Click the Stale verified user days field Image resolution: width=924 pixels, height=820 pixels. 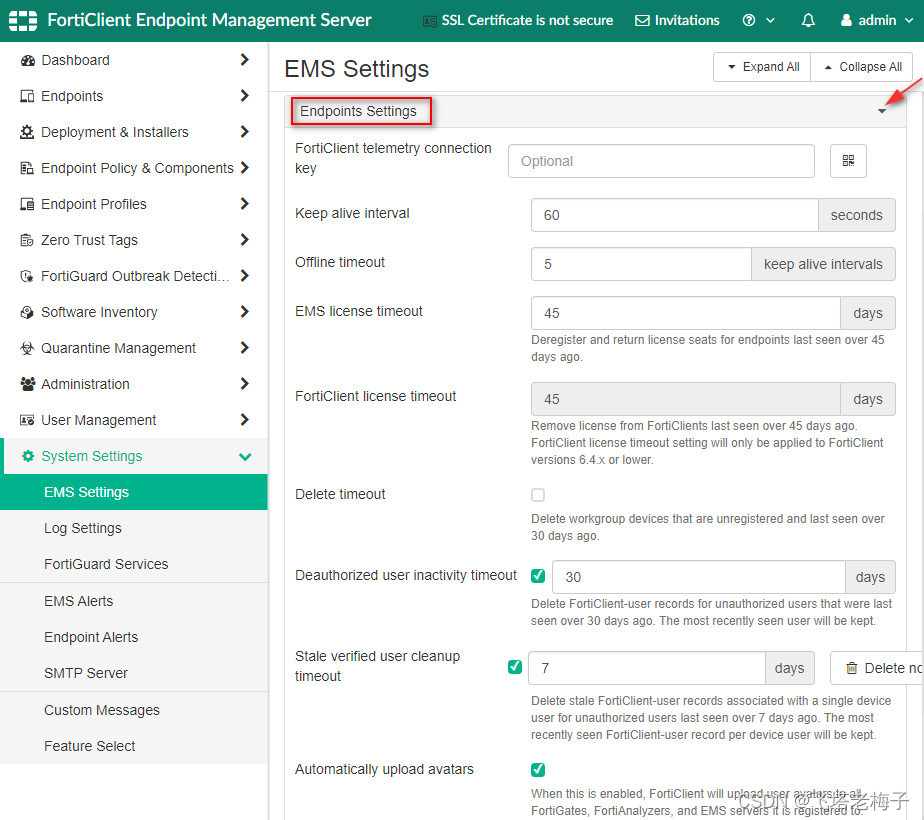pos(647,668)
